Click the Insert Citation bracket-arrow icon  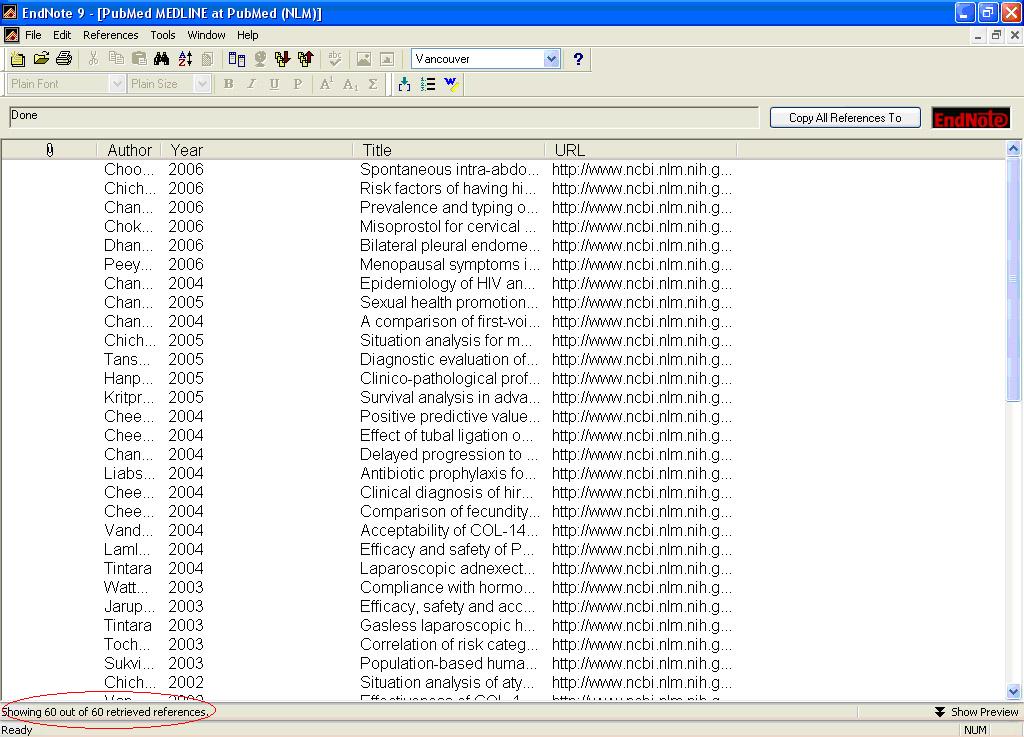click(x=404, y=84)
